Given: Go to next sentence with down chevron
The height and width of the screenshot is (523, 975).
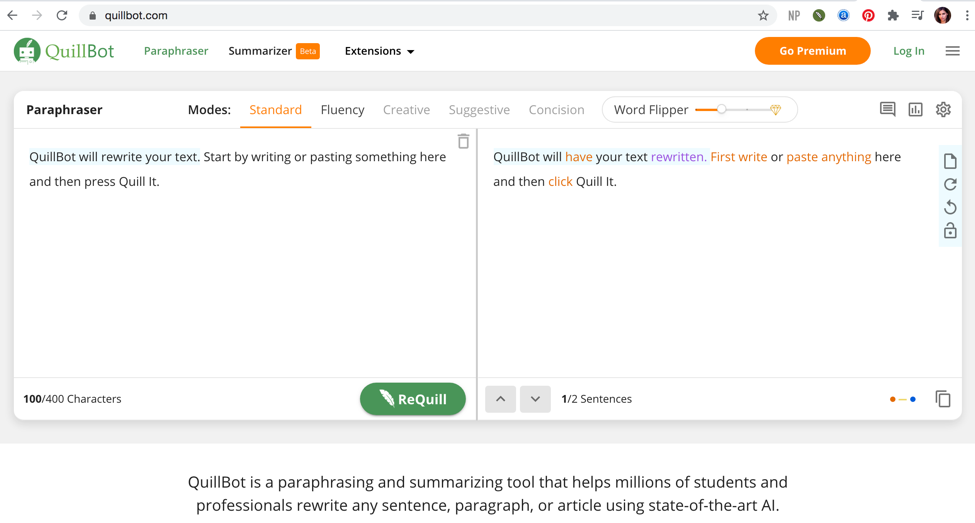Looking at the screenshot, I should click(x=535, y=399).
